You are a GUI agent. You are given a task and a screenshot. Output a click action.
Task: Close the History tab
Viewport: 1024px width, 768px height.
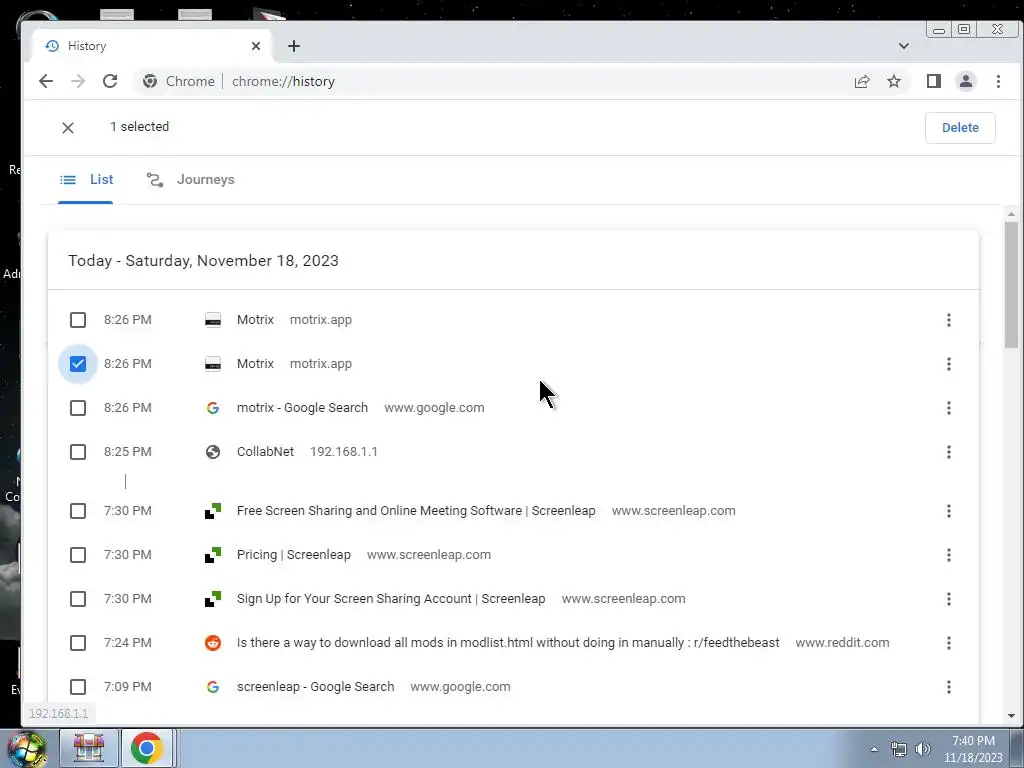click(x=256, y=46)
